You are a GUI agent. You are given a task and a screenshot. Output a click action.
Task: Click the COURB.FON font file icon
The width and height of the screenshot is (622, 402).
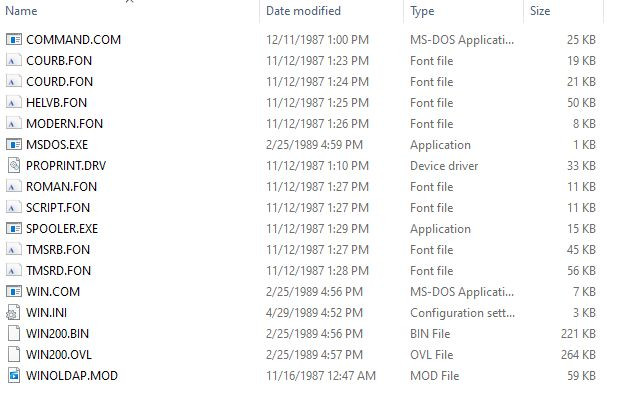(x=13, y=61)
